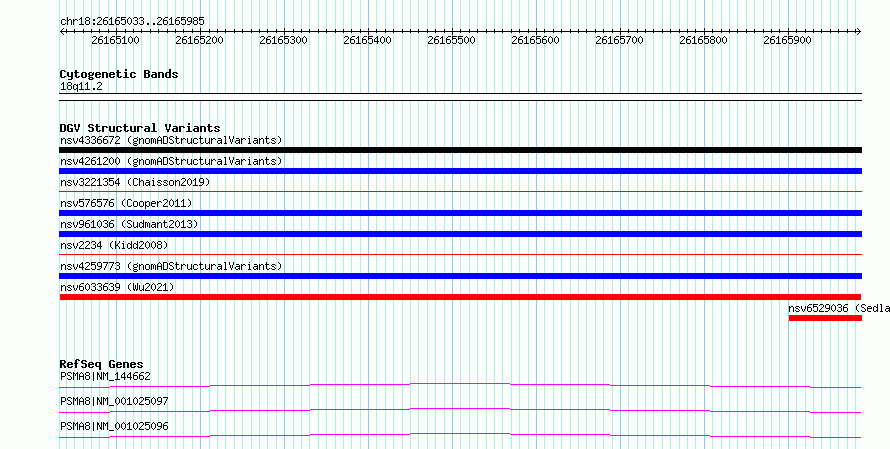The image size is (890, 449).
Task: Click the thin red nsv2234 line
Action: [460, 255]
